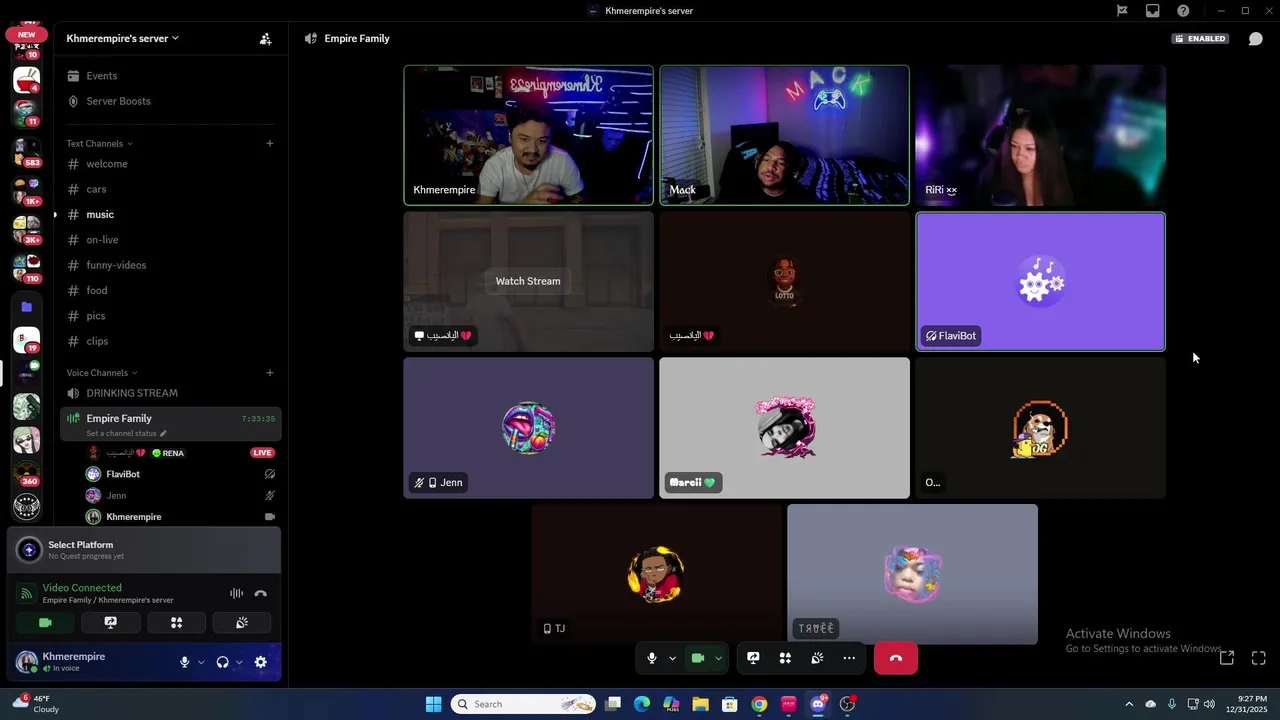Click the Inbox icon in title bar

(x=1153, y=11)
